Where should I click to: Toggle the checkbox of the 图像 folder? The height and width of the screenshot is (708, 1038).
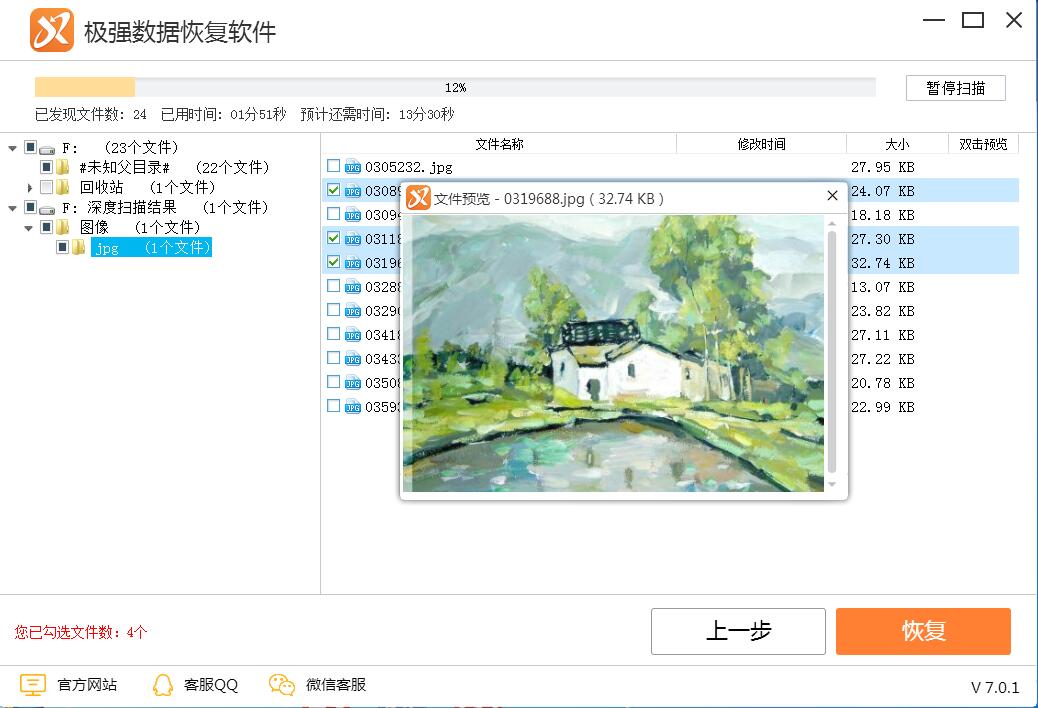click(x=46, y=227)
